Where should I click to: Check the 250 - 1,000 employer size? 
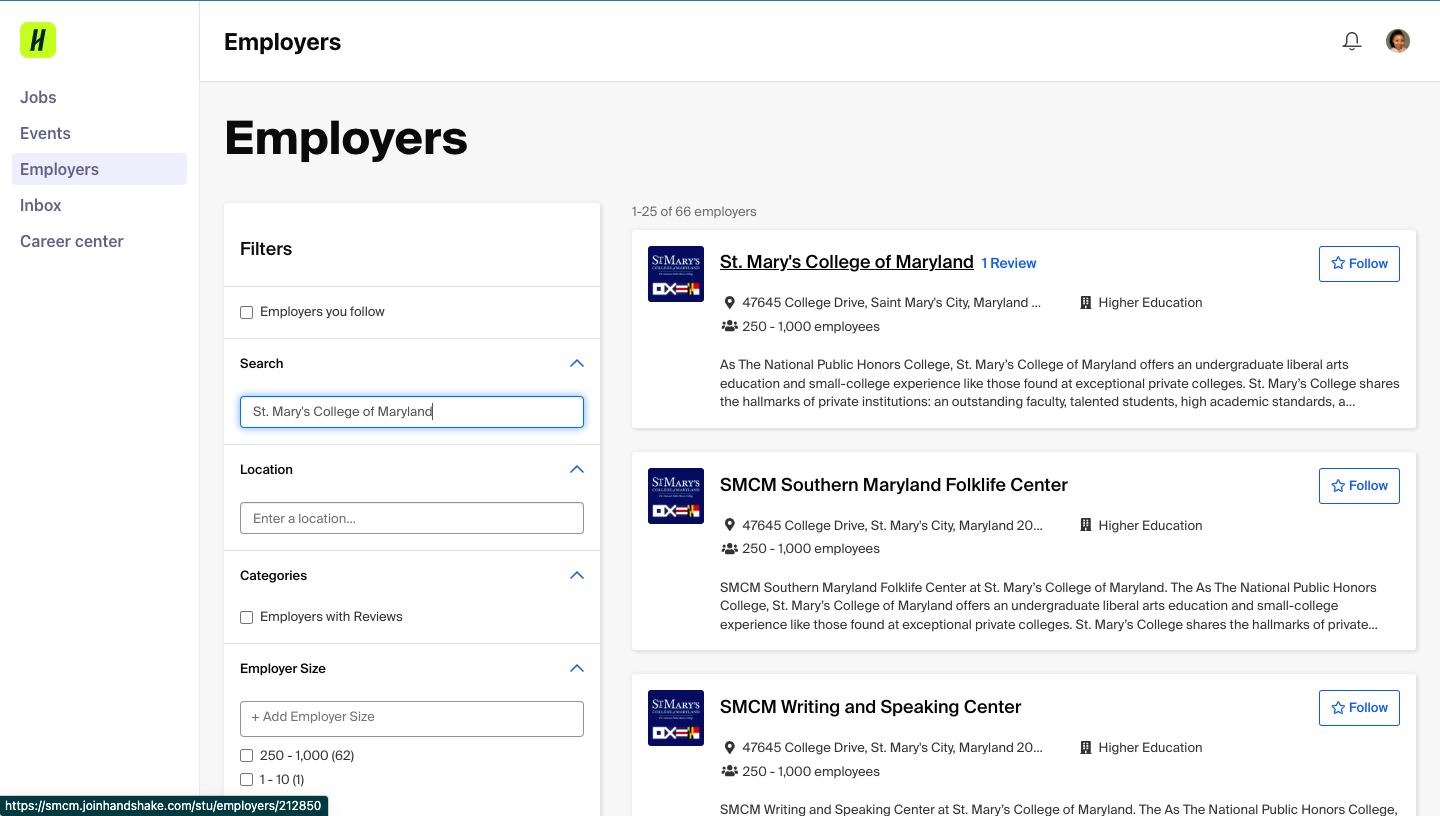pos(247,755)
